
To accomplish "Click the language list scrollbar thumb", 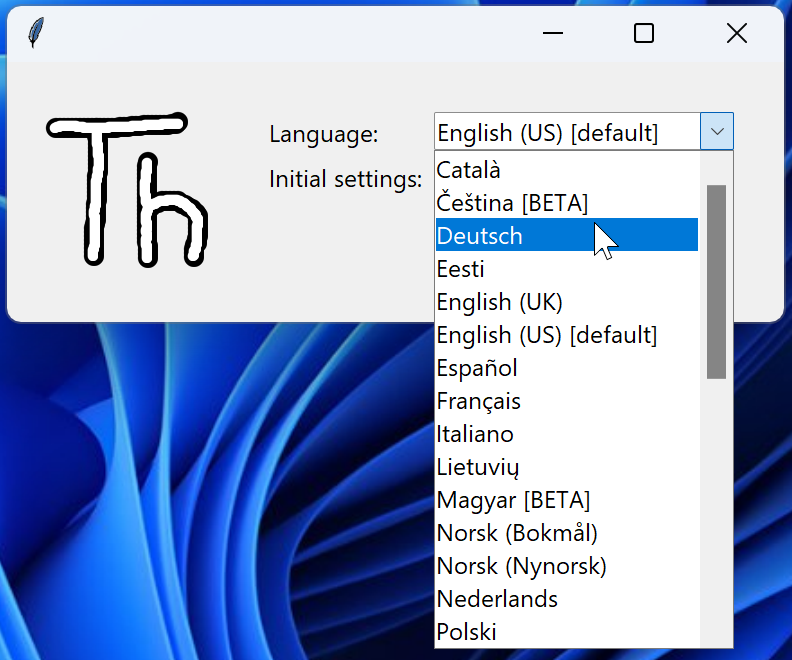I will [x=716, y=282].
